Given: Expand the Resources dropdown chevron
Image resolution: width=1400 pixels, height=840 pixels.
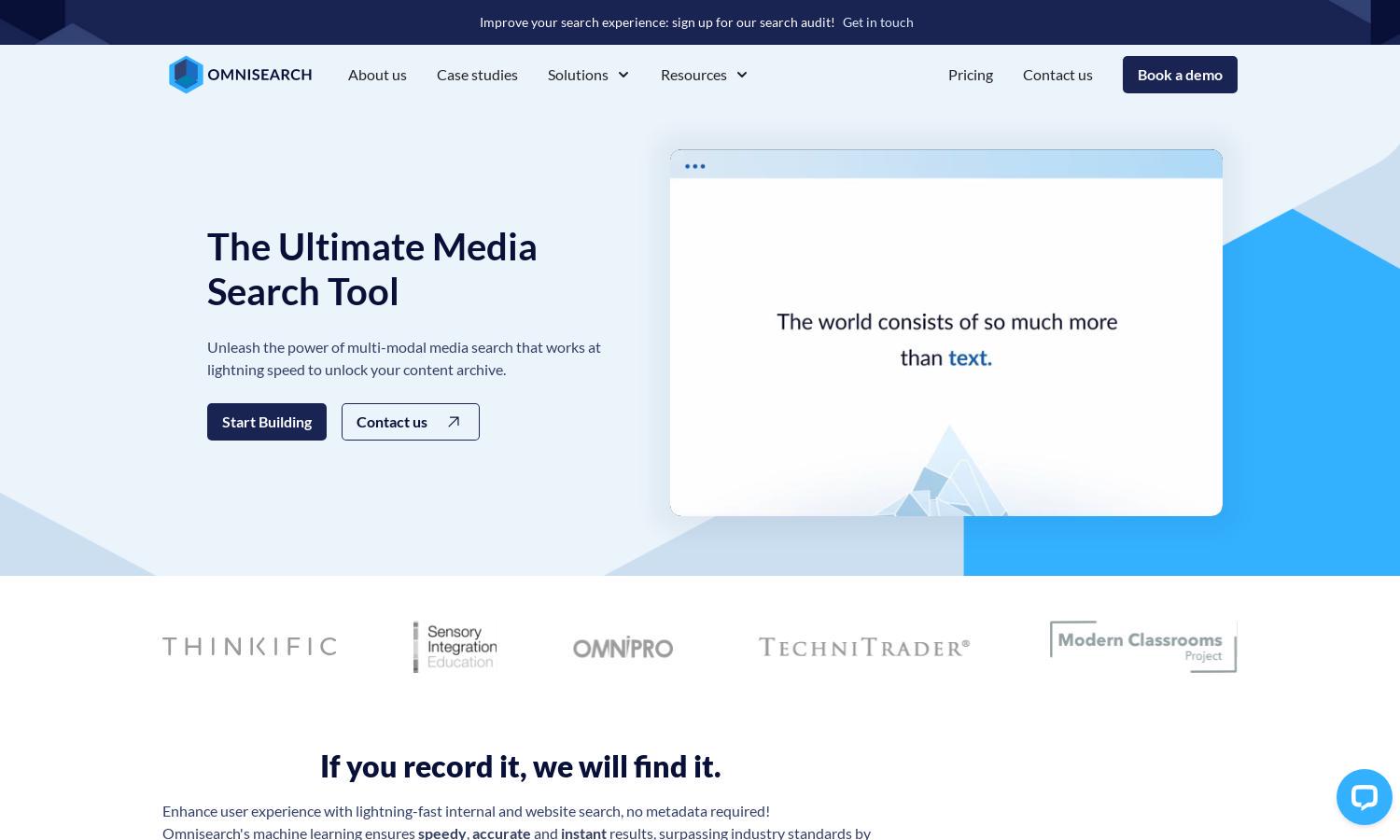Looking at the screenshot, I should point(742,75).
